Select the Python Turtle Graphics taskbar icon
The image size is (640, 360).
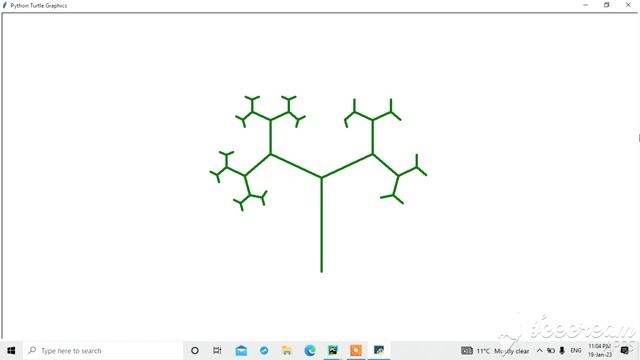coord(379,351)
